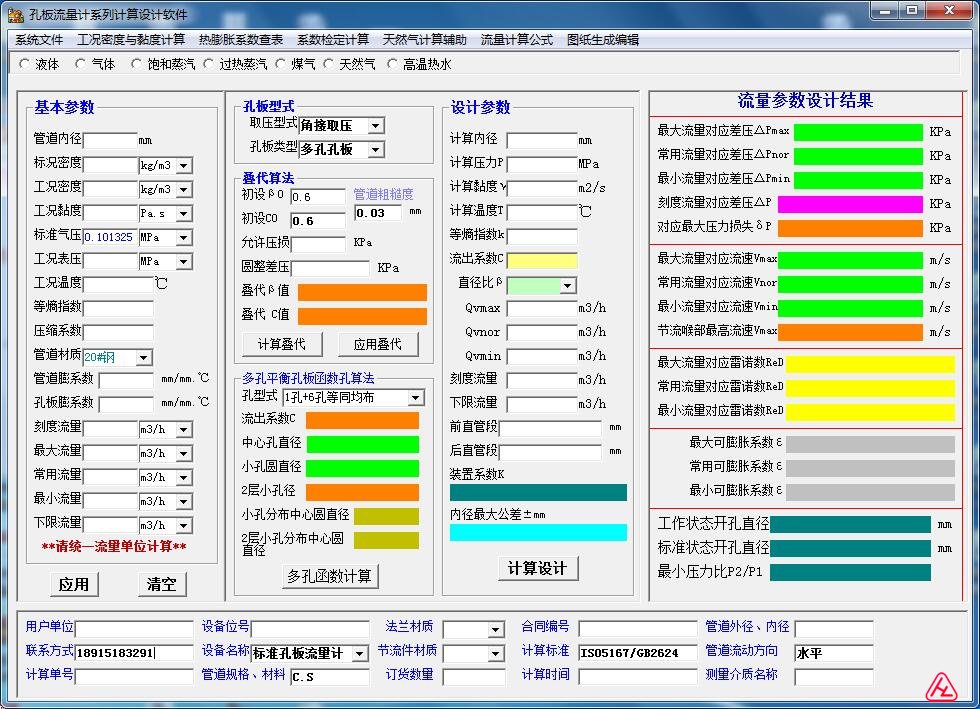Open the 工况黏度 unit dropdown
Viewport: 980px width, 709px height.
click(184, 214)
